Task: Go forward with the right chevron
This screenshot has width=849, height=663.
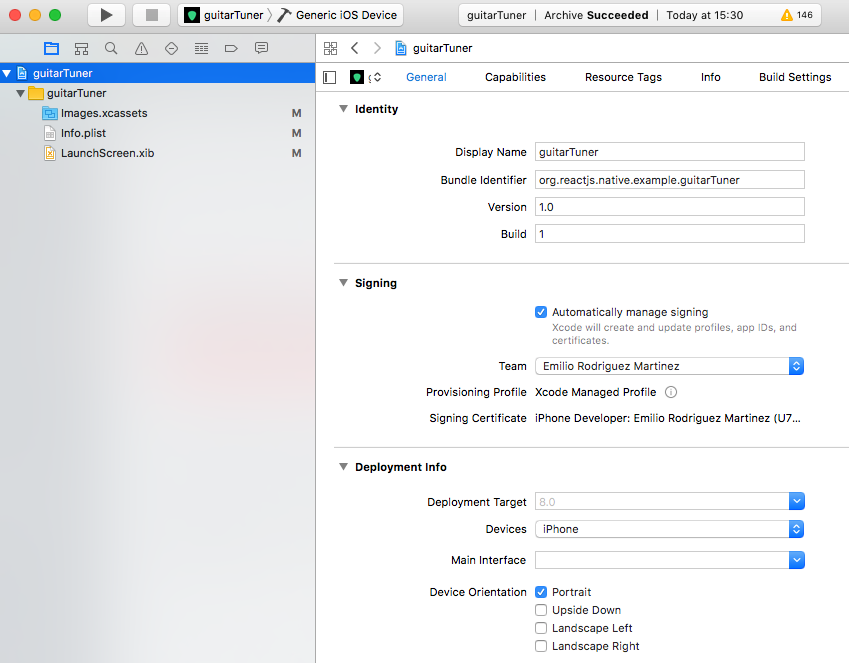Action: point(377,48)
